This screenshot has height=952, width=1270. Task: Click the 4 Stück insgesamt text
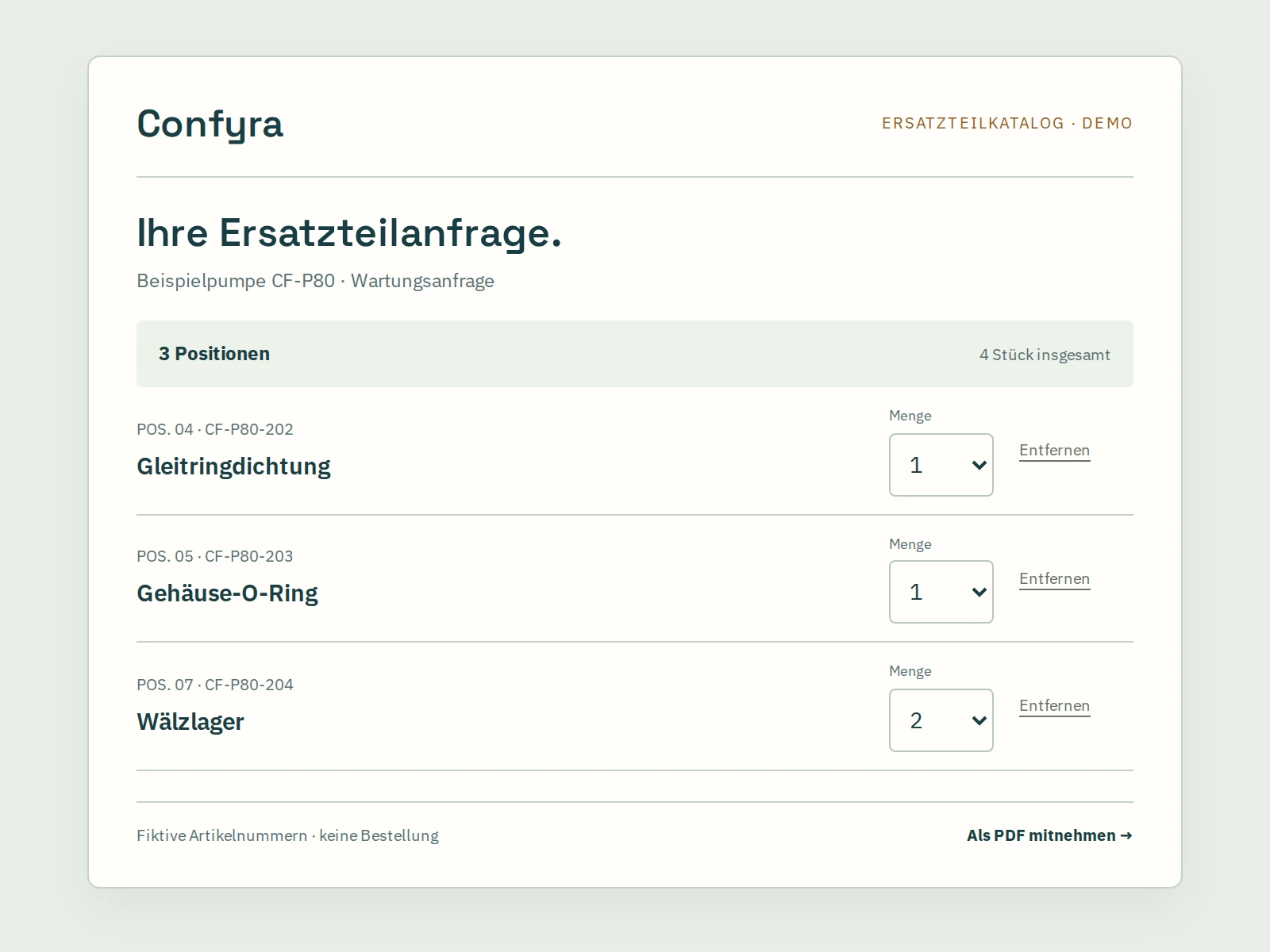tap(1045, 355)
